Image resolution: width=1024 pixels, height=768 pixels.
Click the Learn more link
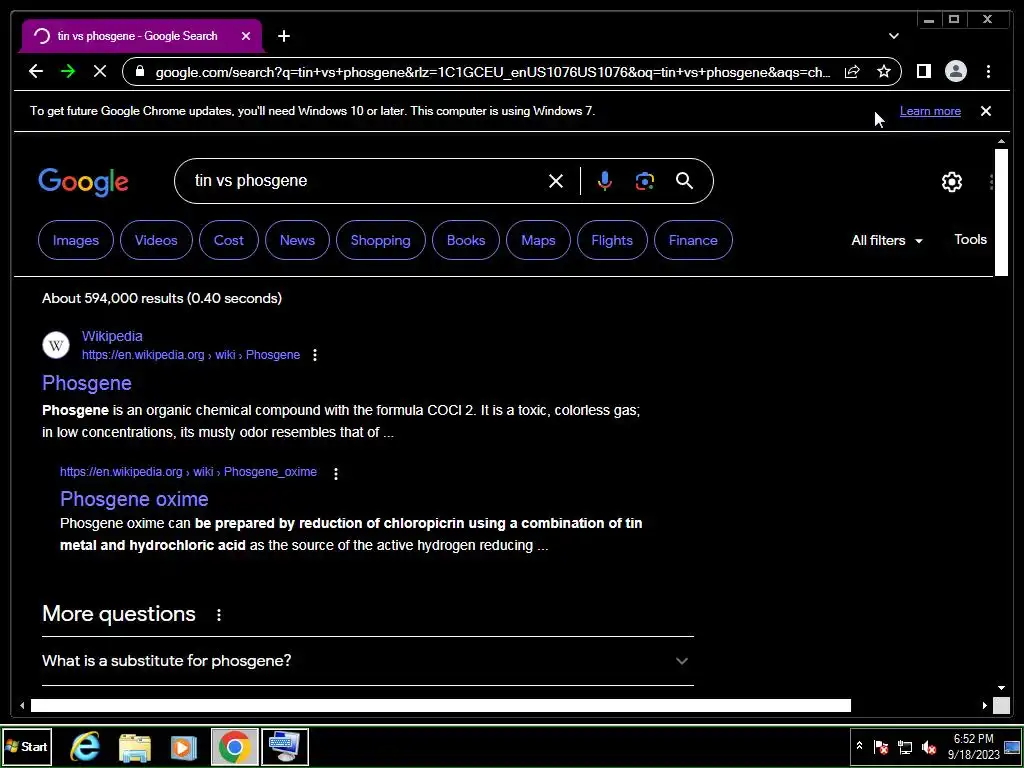930,111
